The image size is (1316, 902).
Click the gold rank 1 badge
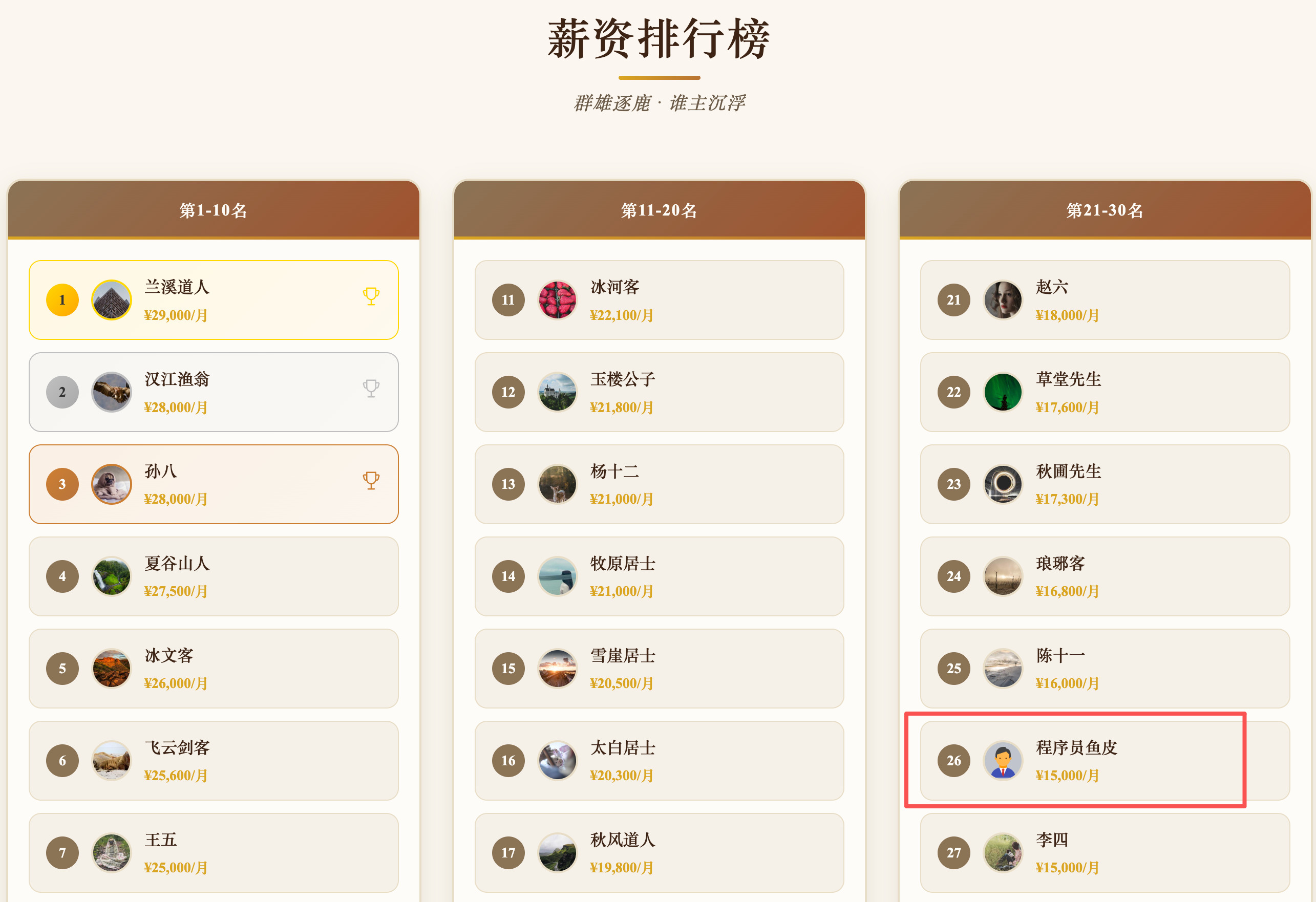62,300
